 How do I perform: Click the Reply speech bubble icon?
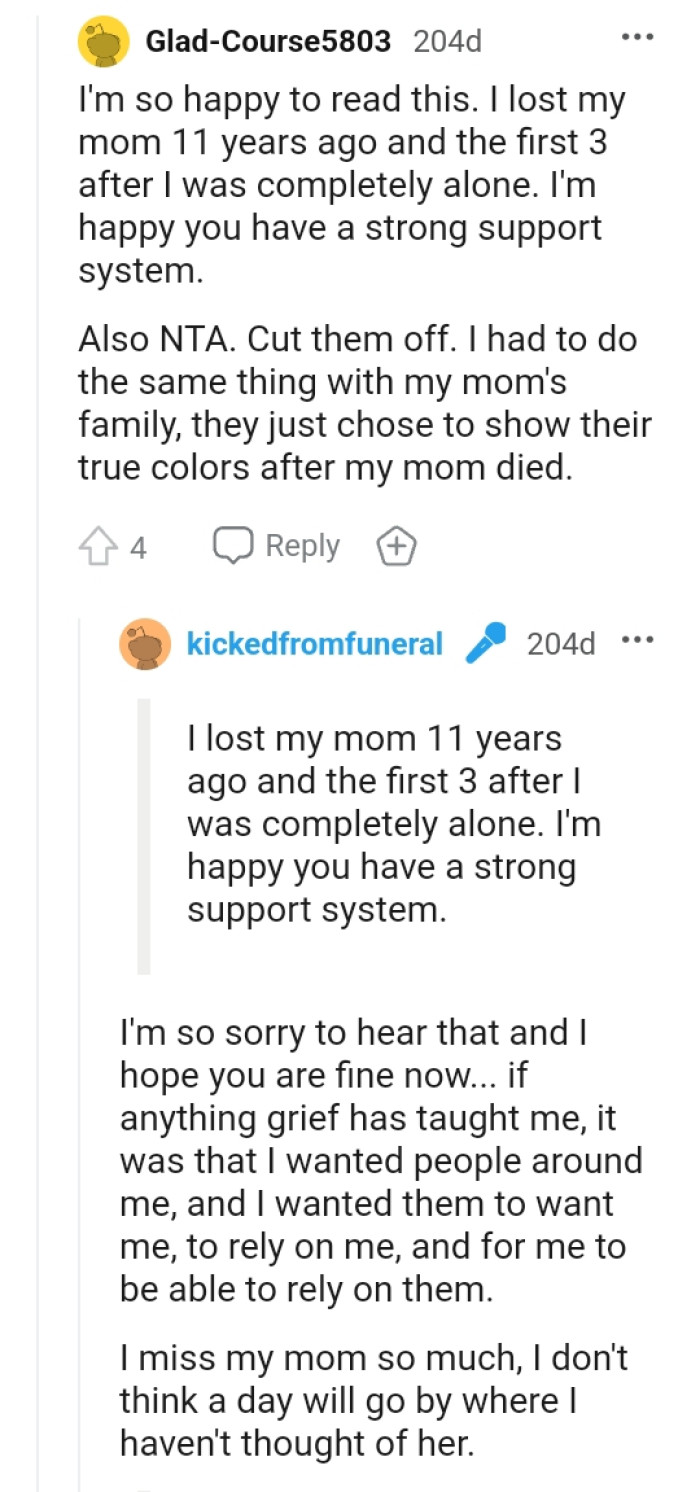(x=232, y=545)
